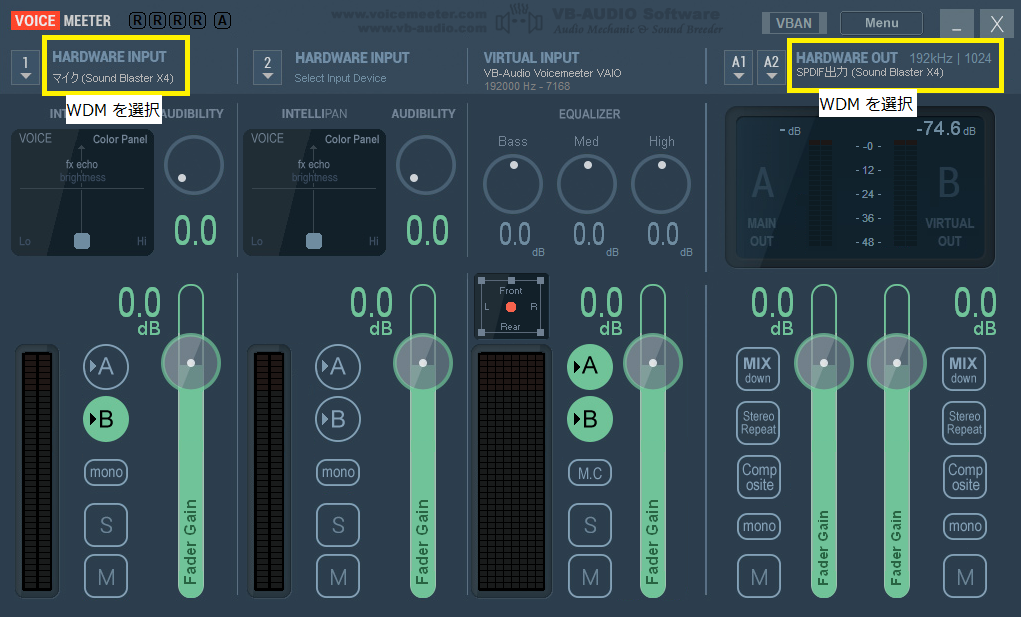Click the Color Panel label on Input 2
The height and width of the screenshot is (617, 1021).
(352, 139)
